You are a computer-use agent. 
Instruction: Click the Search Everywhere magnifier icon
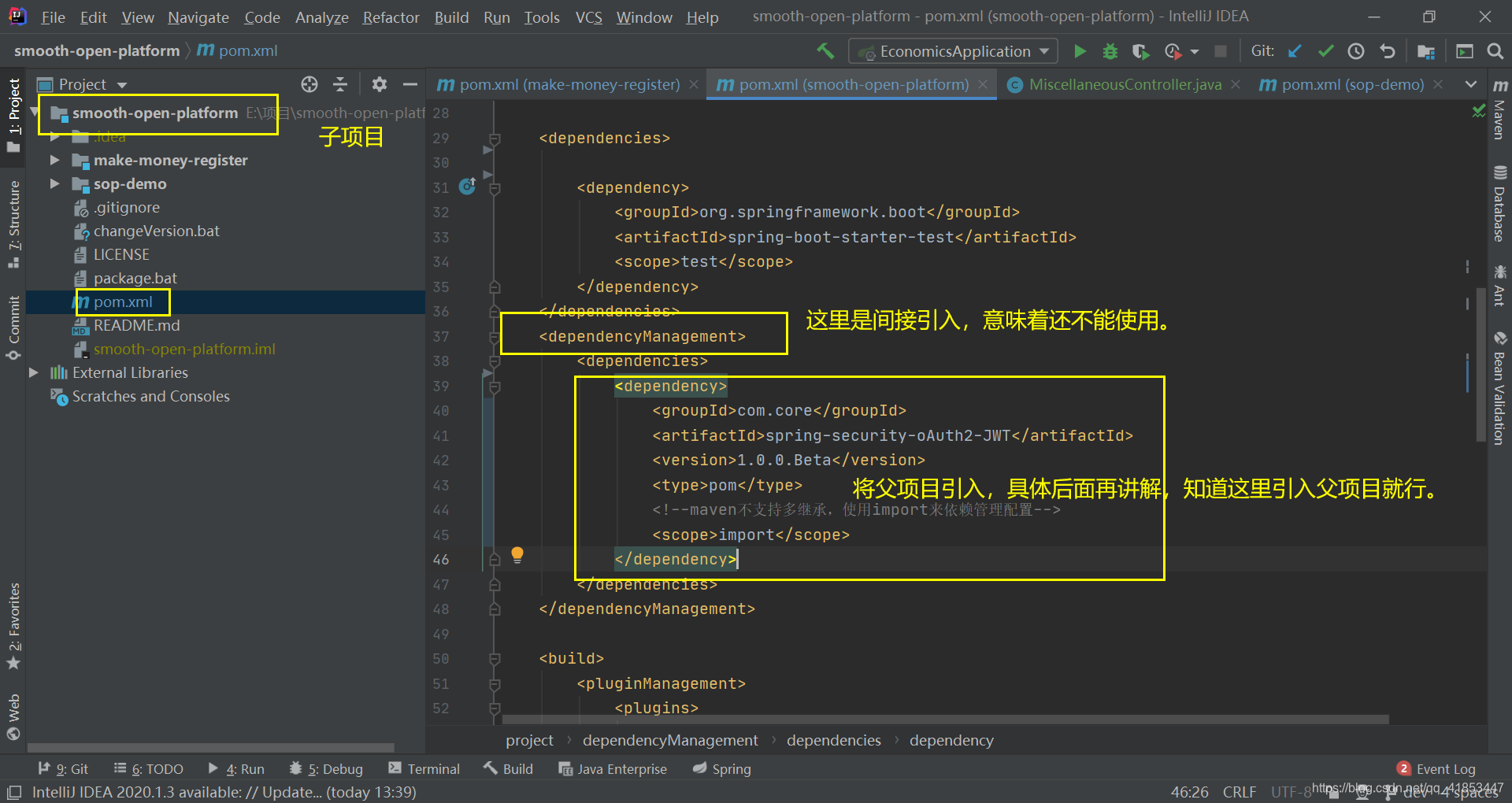click(1495, 51)
